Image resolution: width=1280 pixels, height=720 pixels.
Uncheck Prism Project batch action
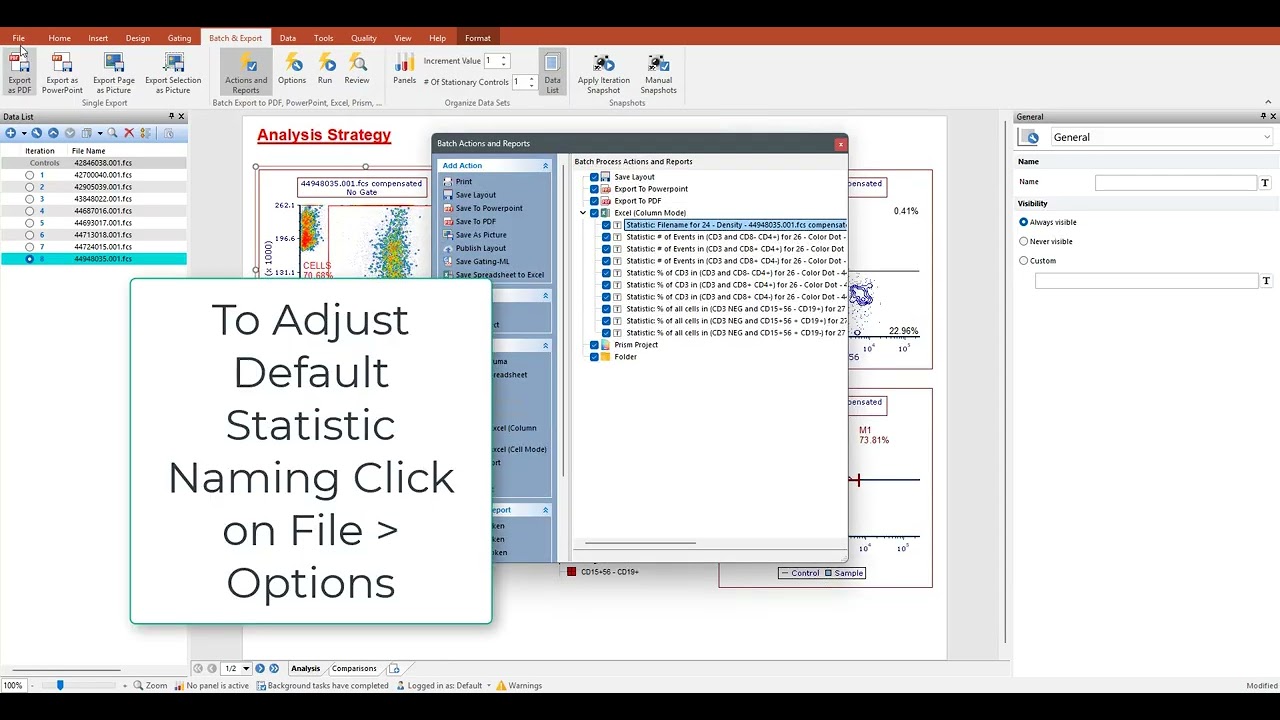point(594,345)
